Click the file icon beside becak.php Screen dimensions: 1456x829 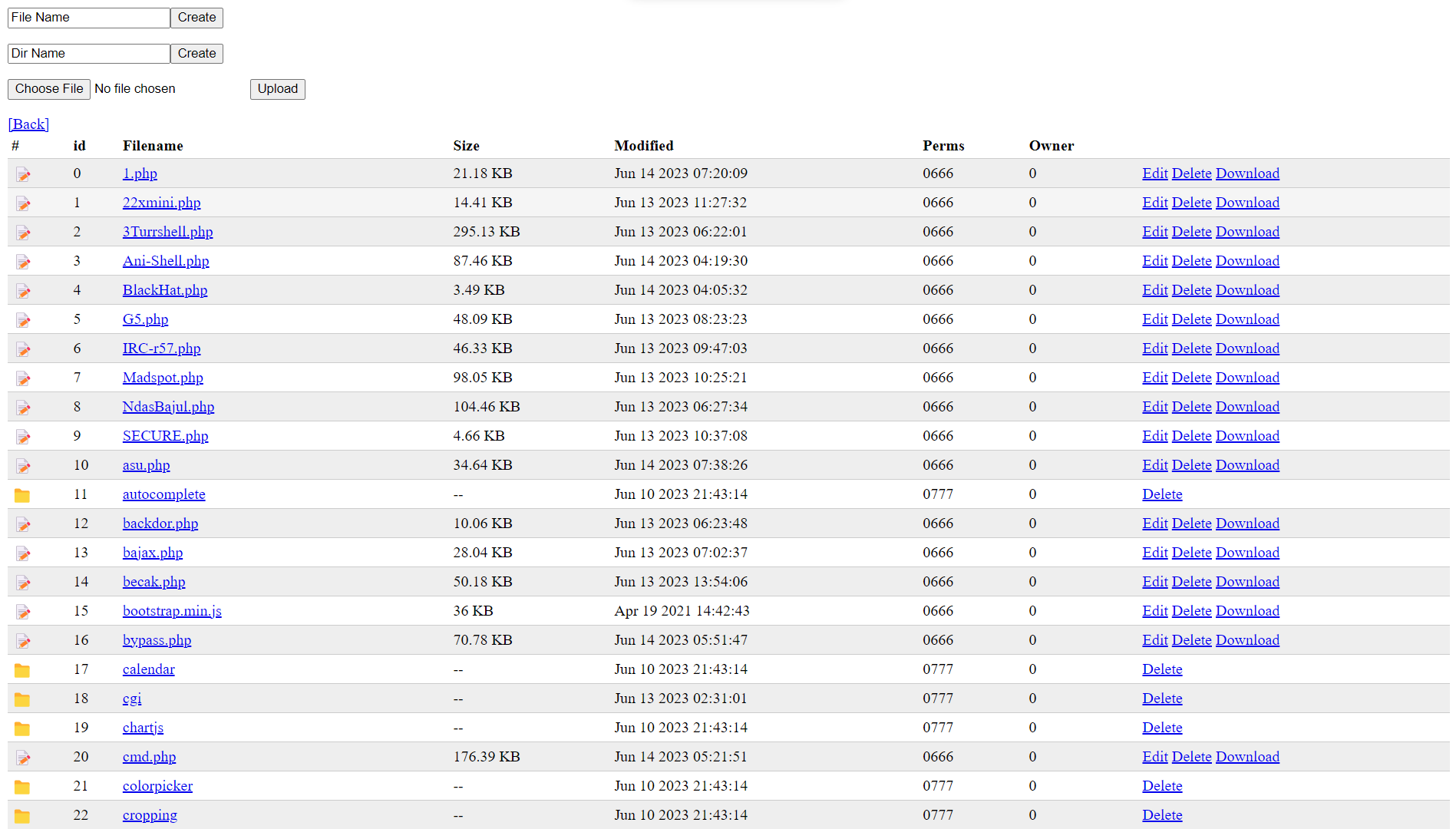click(23, 583)
